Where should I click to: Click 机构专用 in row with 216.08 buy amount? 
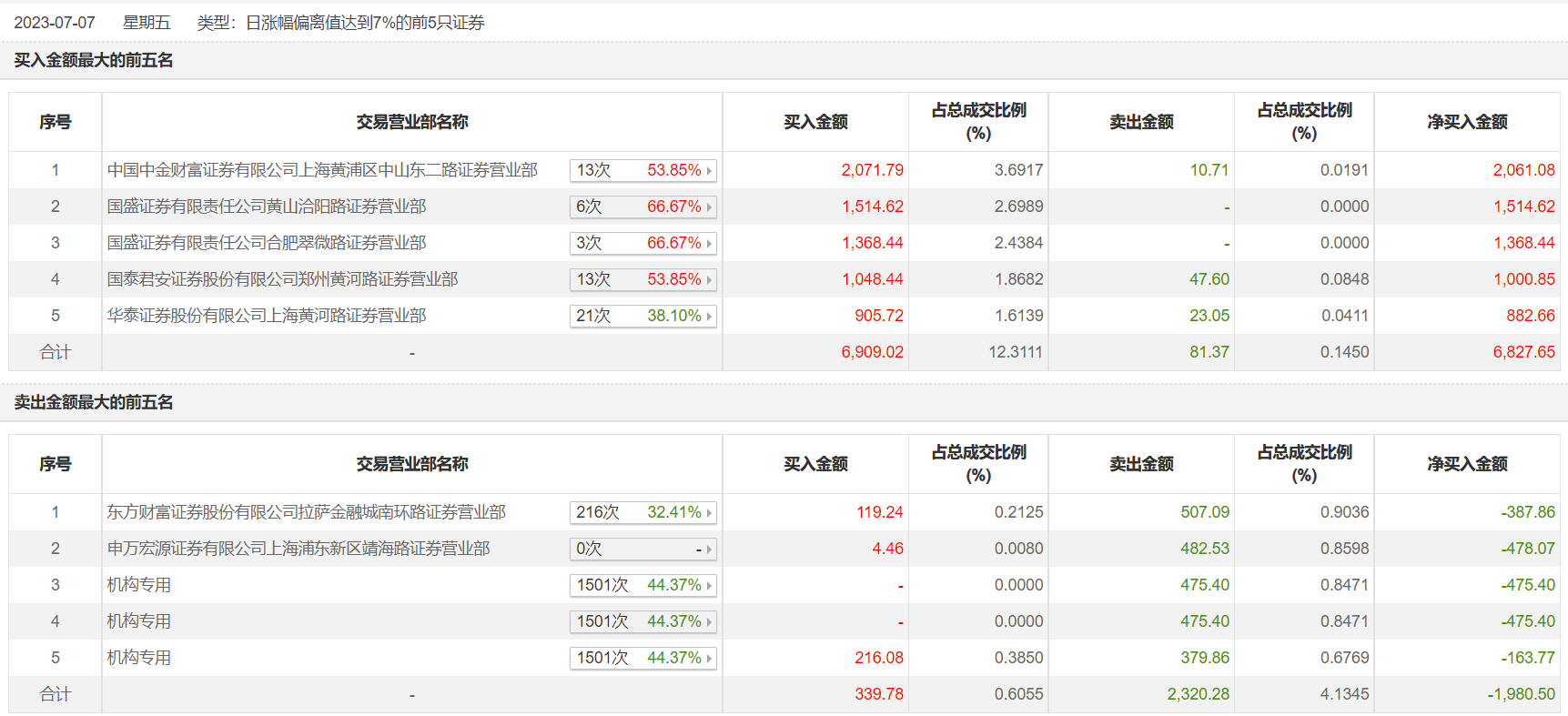[139, 658]
